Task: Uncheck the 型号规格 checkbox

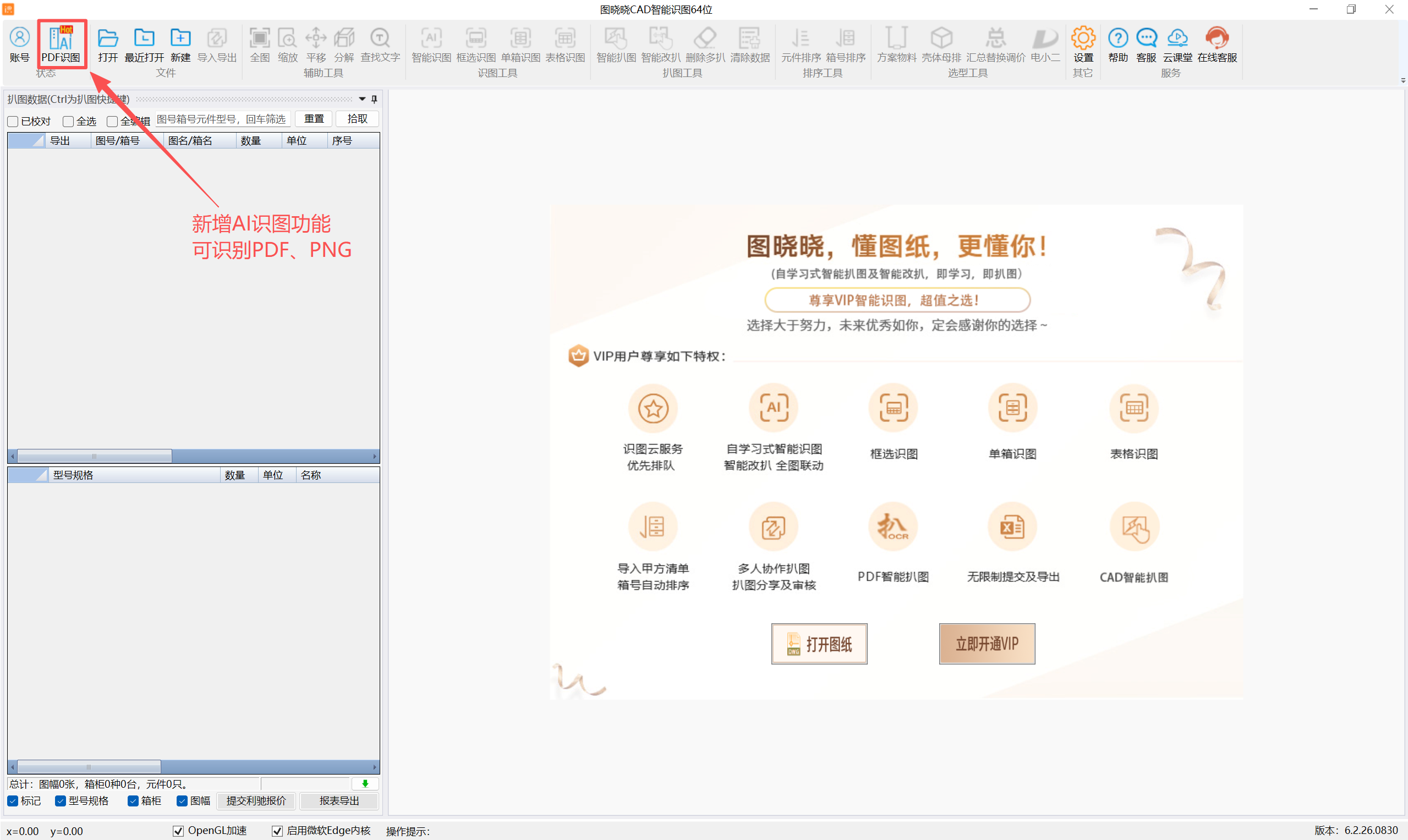Action: click(60, 800)
